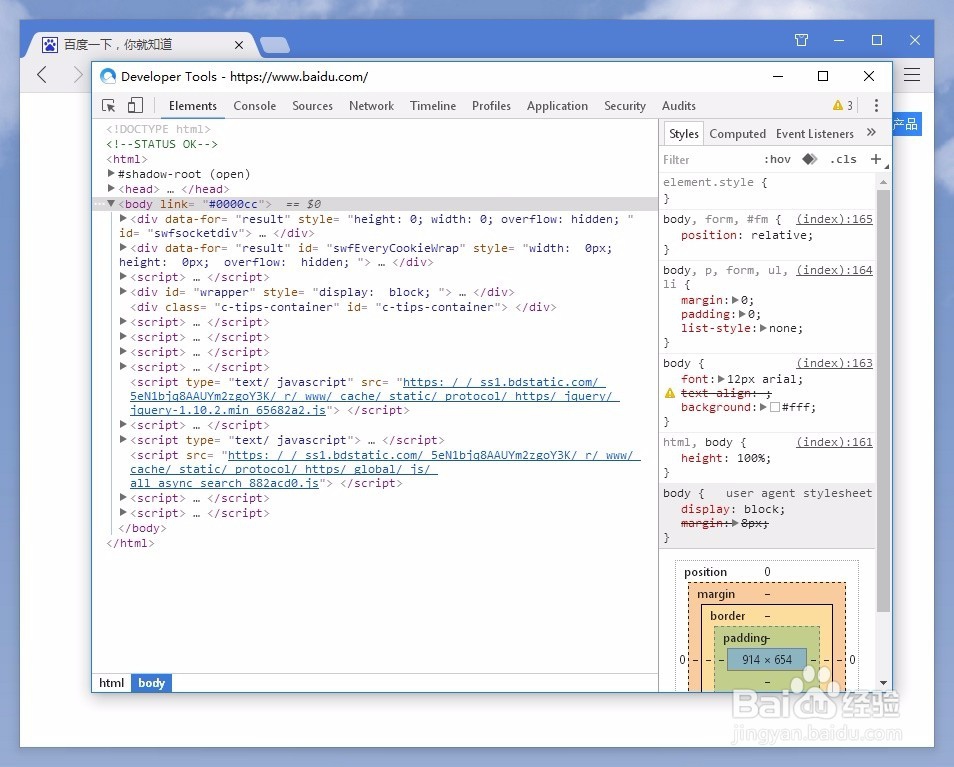Open the Network tab

[x=371, y=106]
